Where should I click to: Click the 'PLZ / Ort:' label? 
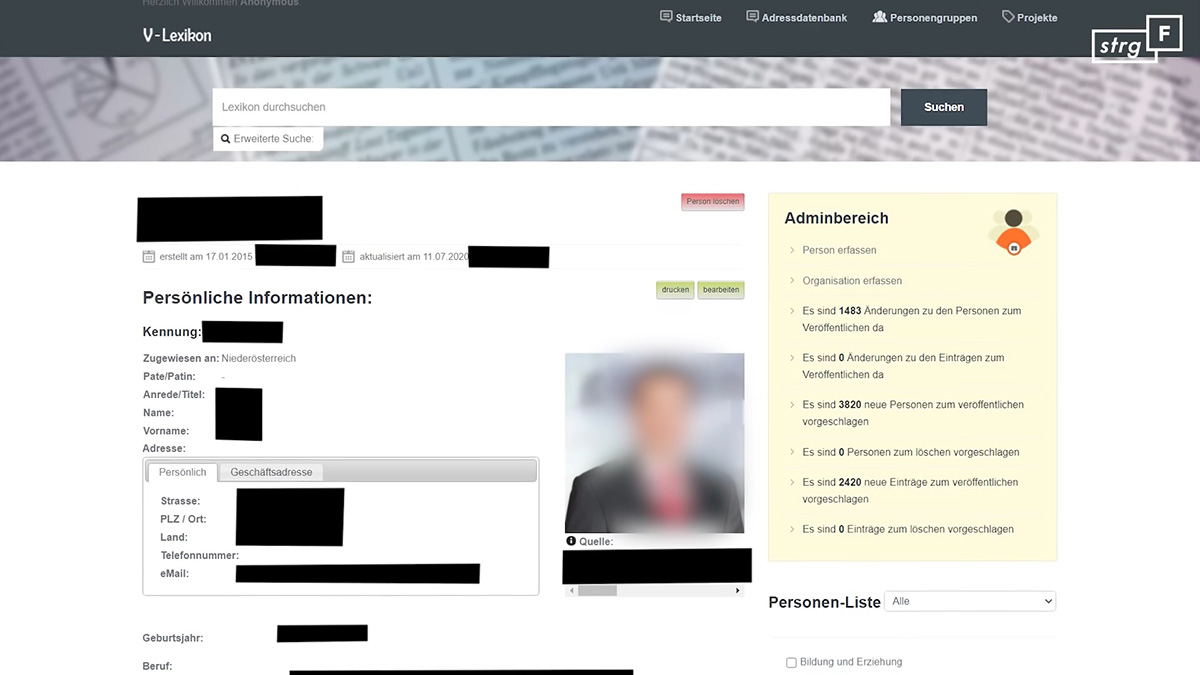(183, 519)
